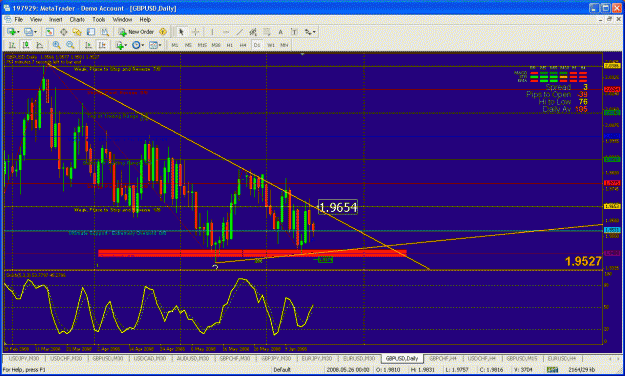Screen dimensions: 625x376
Task: Expand the Arrows tool dropdown arrow
Action: point(314,32)
